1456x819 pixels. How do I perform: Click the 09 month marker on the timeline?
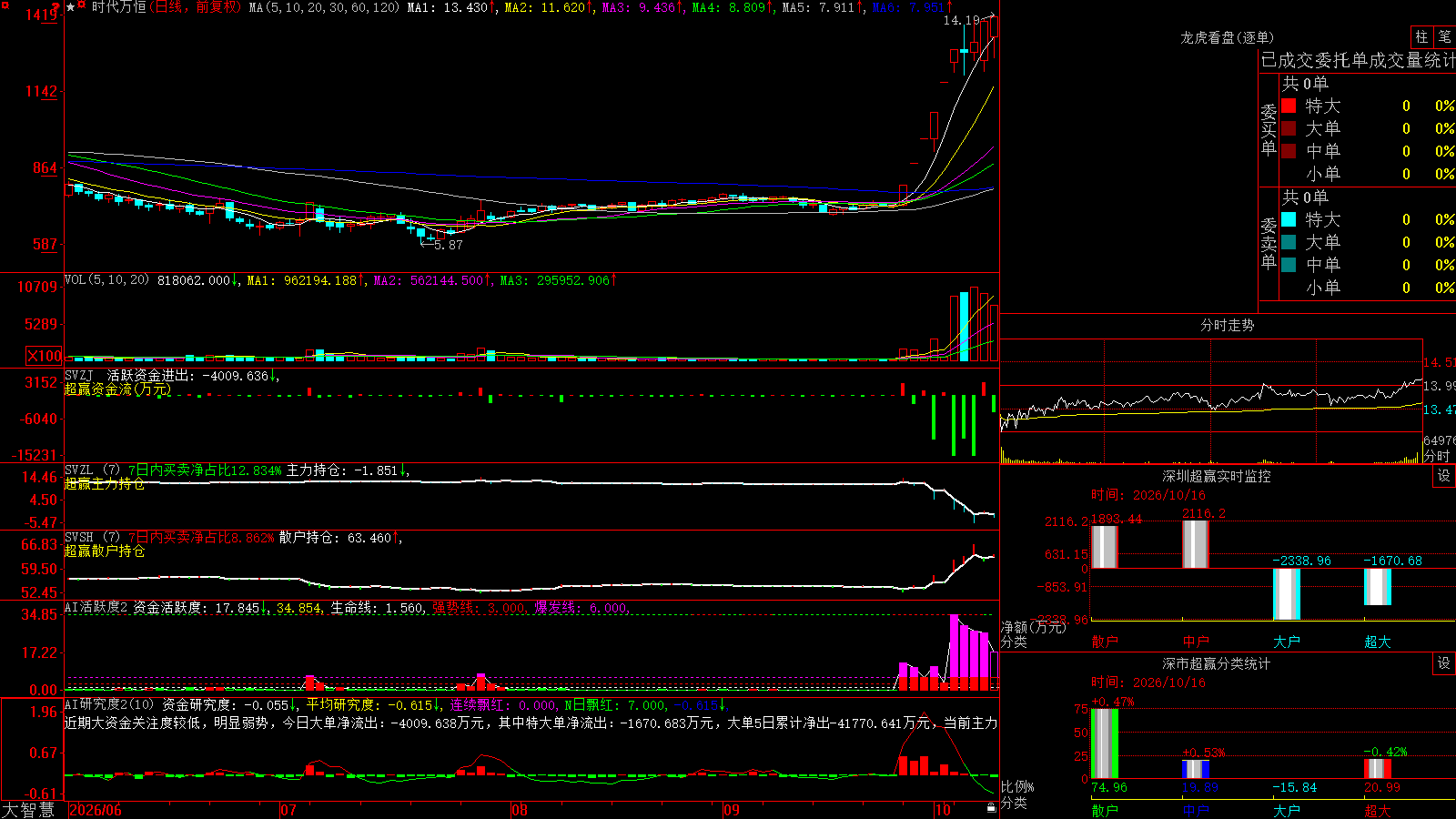pyautogui.click(x=732, y=810)
